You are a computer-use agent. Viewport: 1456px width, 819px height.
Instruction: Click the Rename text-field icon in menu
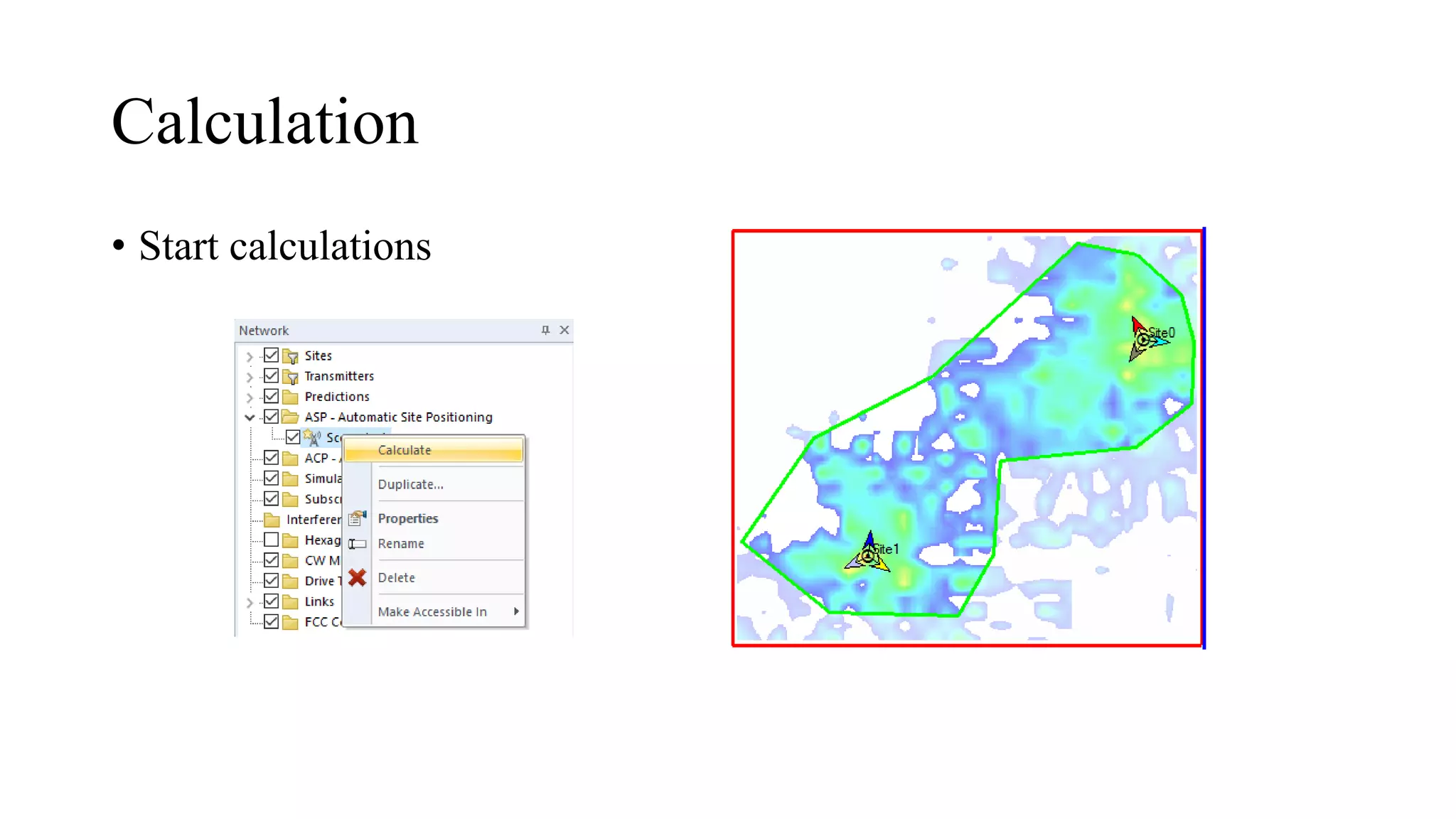click(357, 544)
